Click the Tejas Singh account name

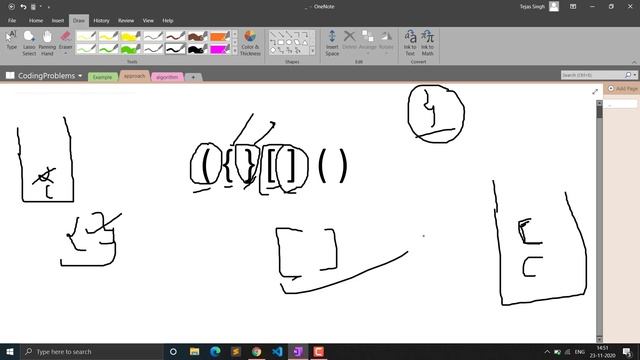tap(532, 7)
